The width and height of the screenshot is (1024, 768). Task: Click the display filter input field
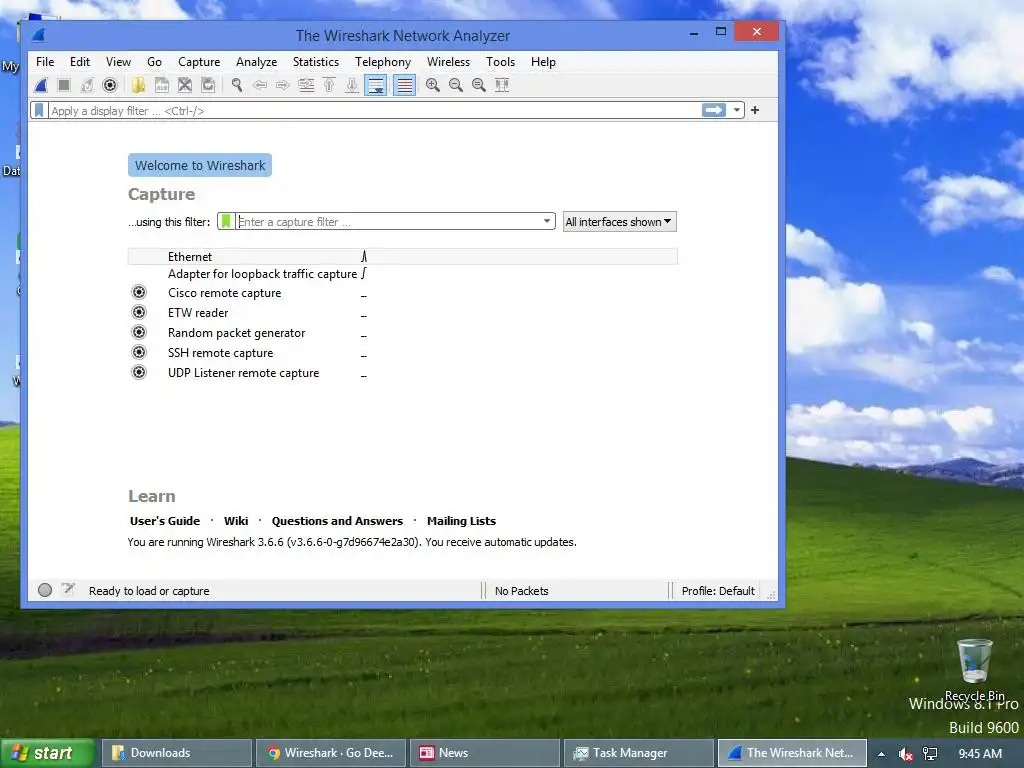[x=374, y=110]
